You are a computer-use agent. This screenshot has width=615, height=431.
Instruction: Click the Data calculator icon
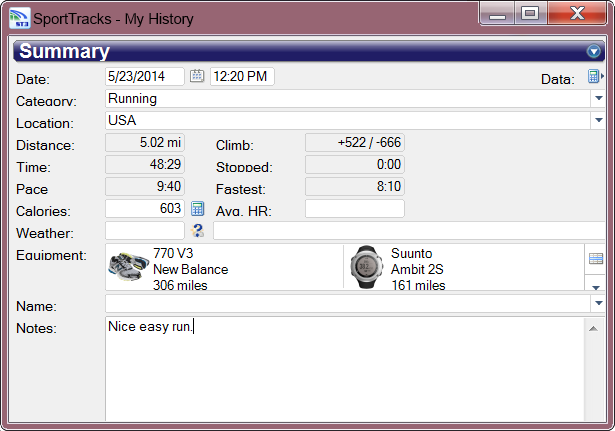point(595,76)
